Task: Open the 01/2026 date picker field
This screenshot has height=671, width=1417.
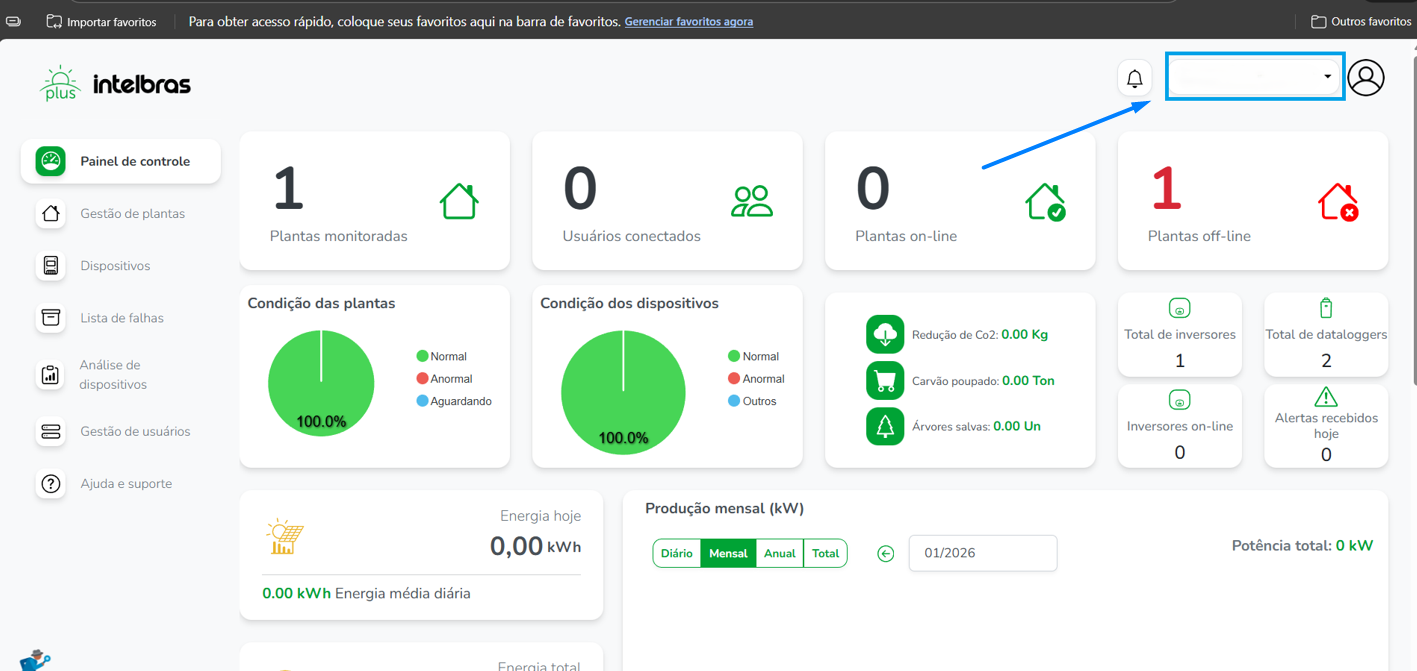Action: tap(982, 553)
